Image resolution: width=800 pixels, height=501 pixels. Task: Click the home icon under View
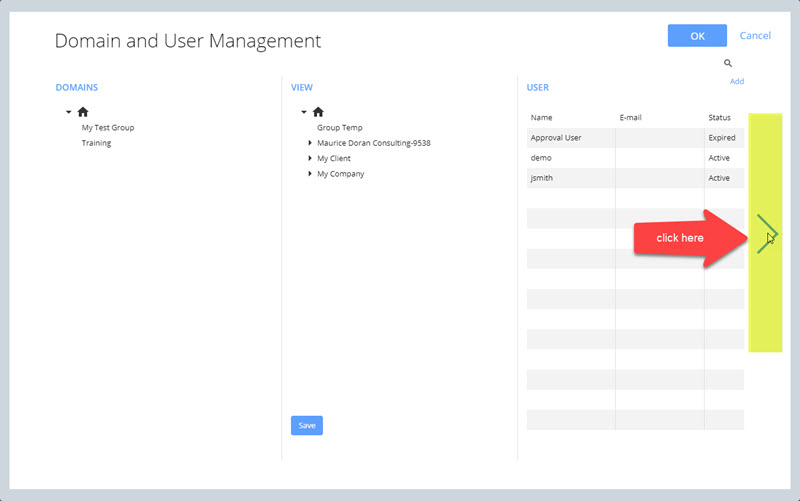tap(318, 112)
